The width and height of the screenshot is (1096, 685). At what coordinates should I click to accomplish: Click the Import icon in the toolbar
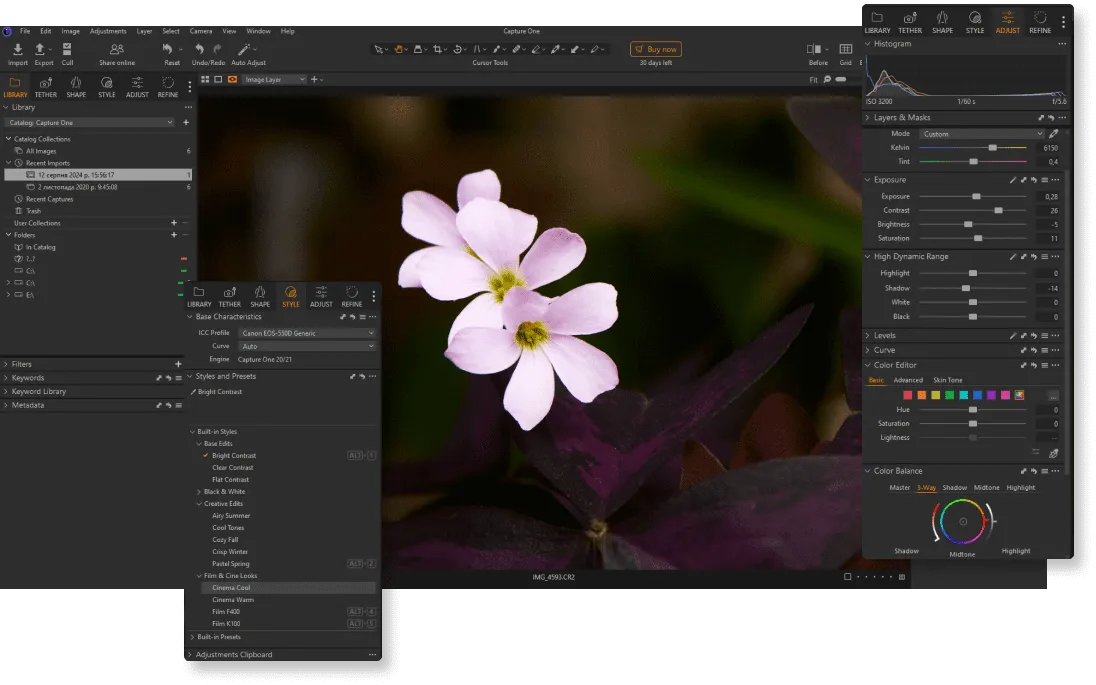click(18, 49)
